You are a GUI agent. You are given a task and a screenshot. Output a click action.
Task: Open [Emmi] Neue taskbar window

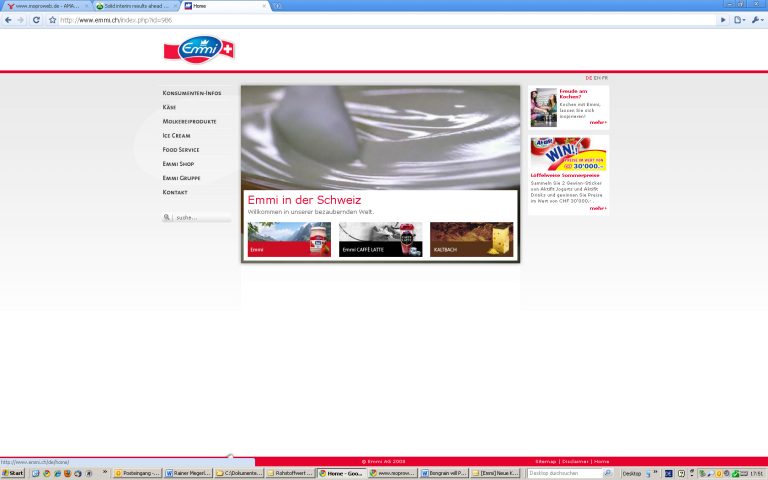coord(495,473)
